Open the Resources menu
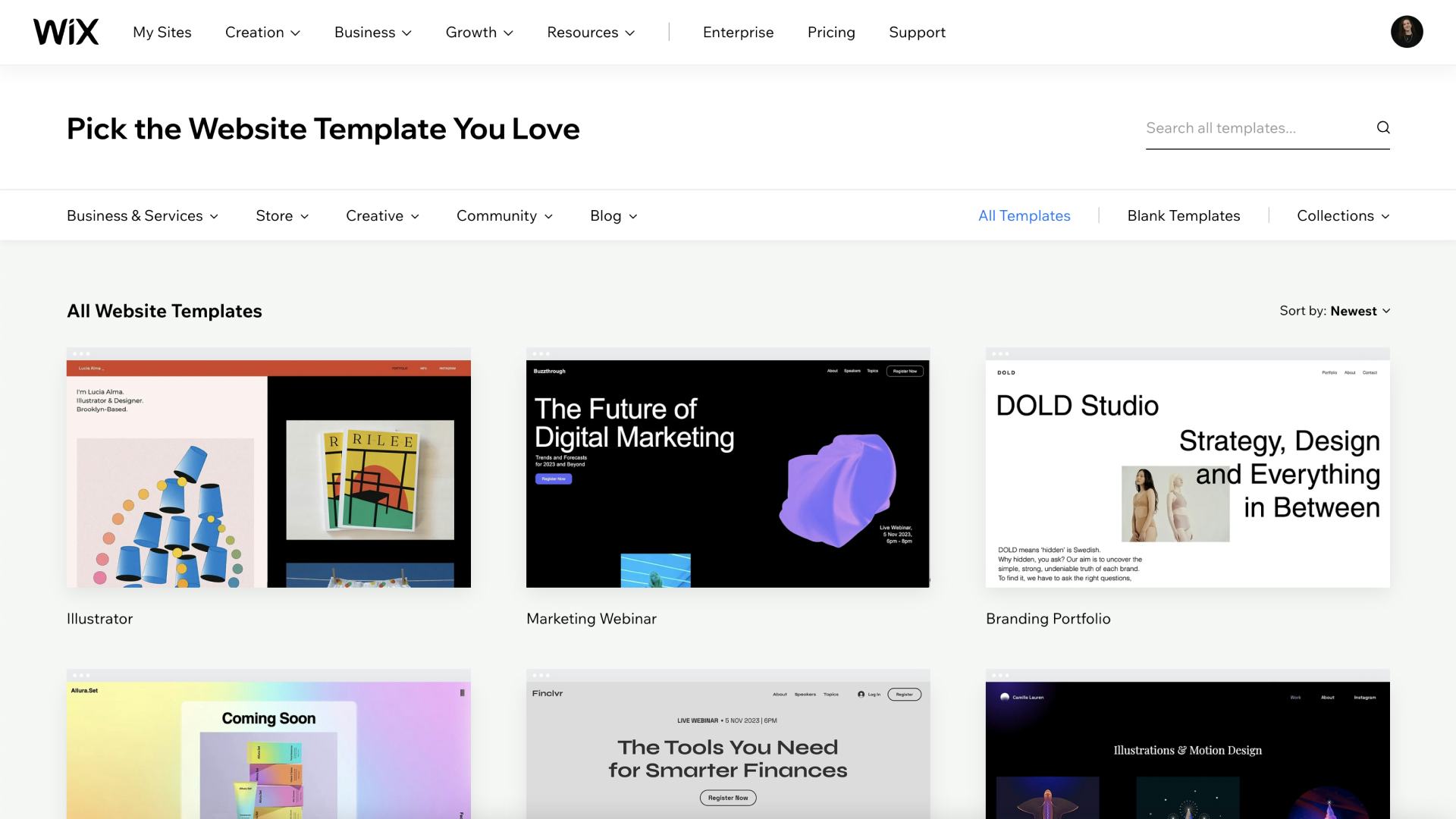 pos(591,33)
